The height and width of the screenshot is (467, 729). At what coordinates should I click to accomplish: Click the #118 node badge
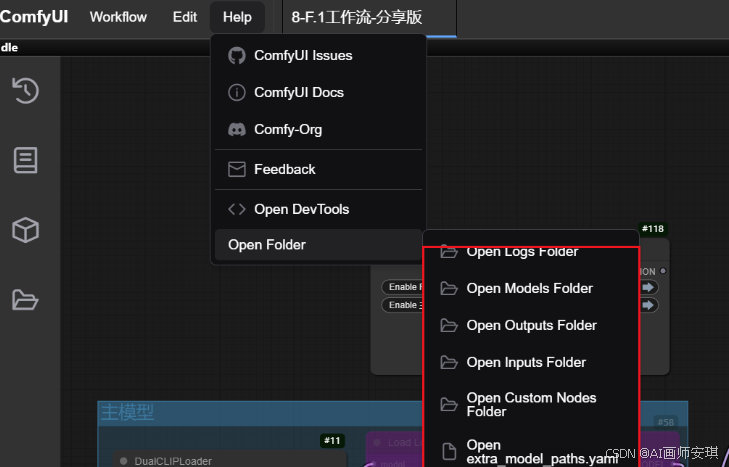click(653, 229)
